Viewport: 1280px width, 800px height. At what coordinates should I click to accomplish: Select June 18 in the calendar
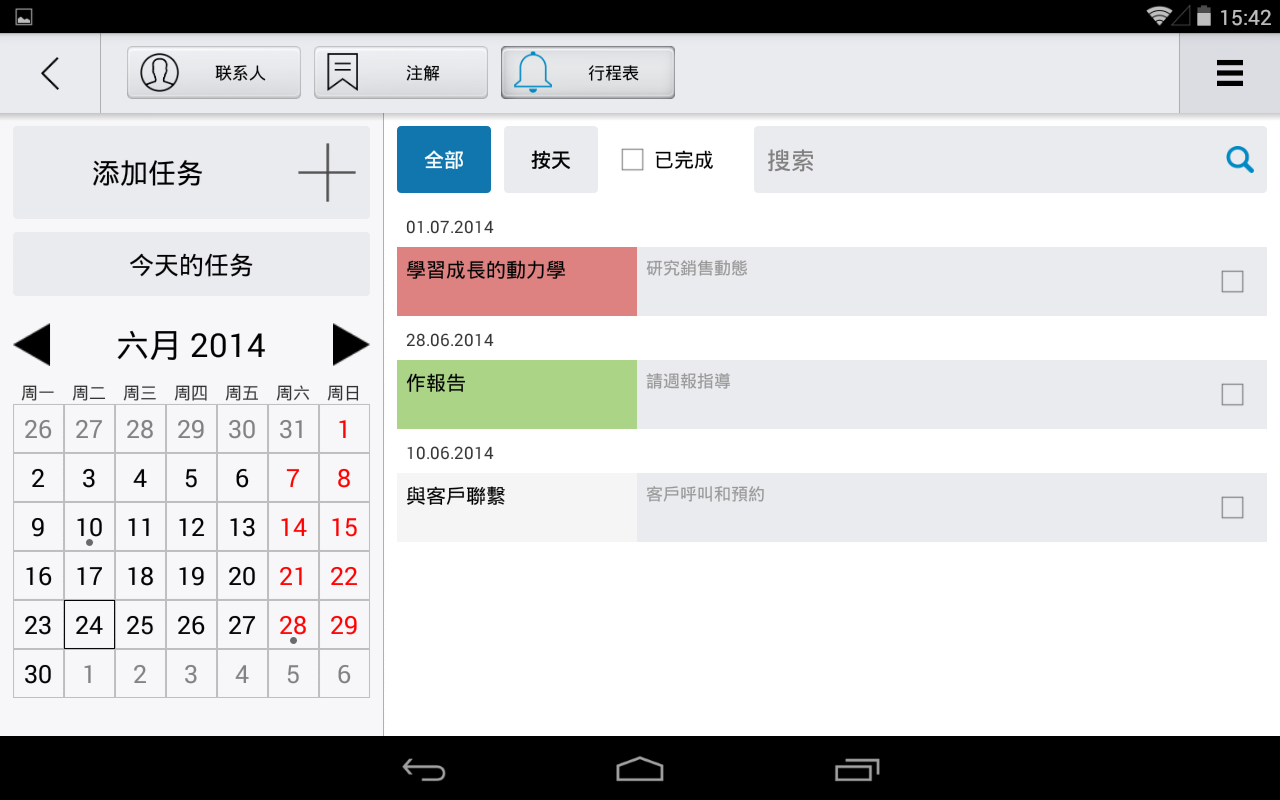pos(140,576)
